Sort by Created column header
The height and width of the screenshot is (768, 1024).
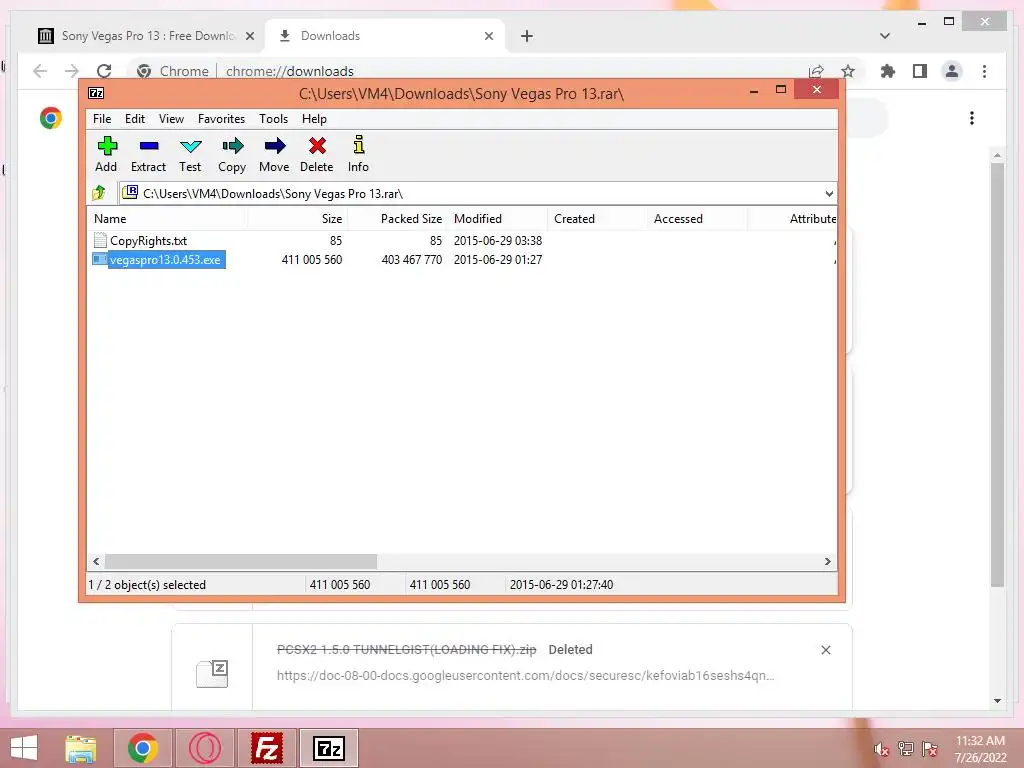tap(597, 219)
